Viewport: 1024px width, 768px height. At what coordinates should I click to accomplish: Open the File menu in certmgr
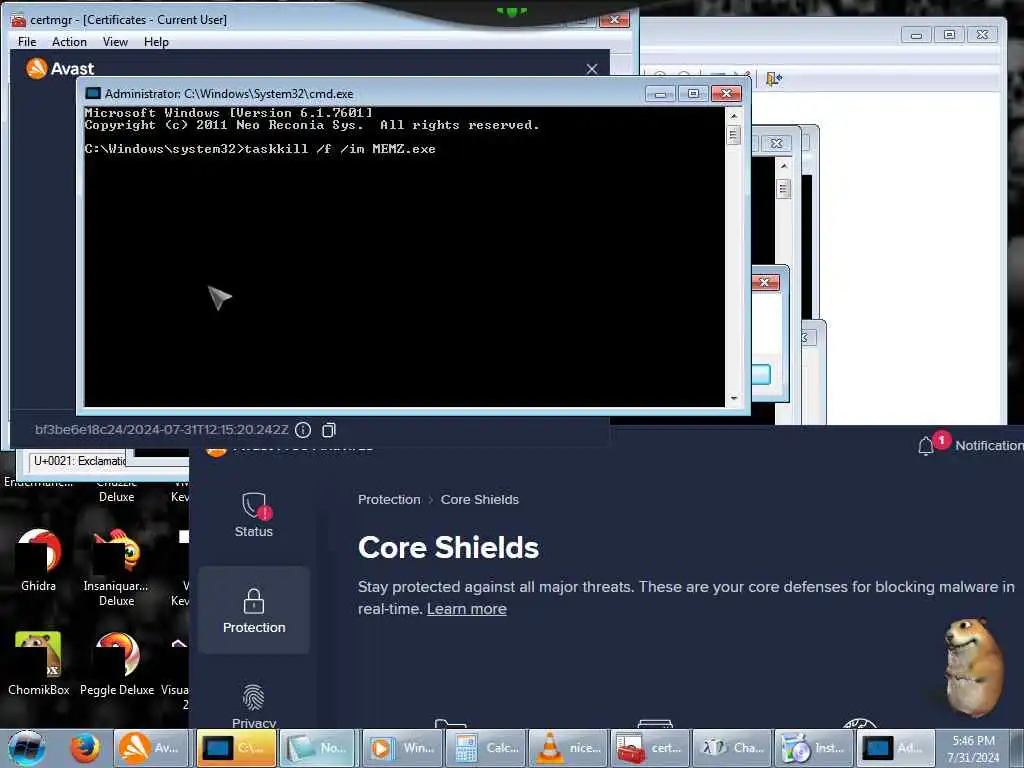point(27,42)
